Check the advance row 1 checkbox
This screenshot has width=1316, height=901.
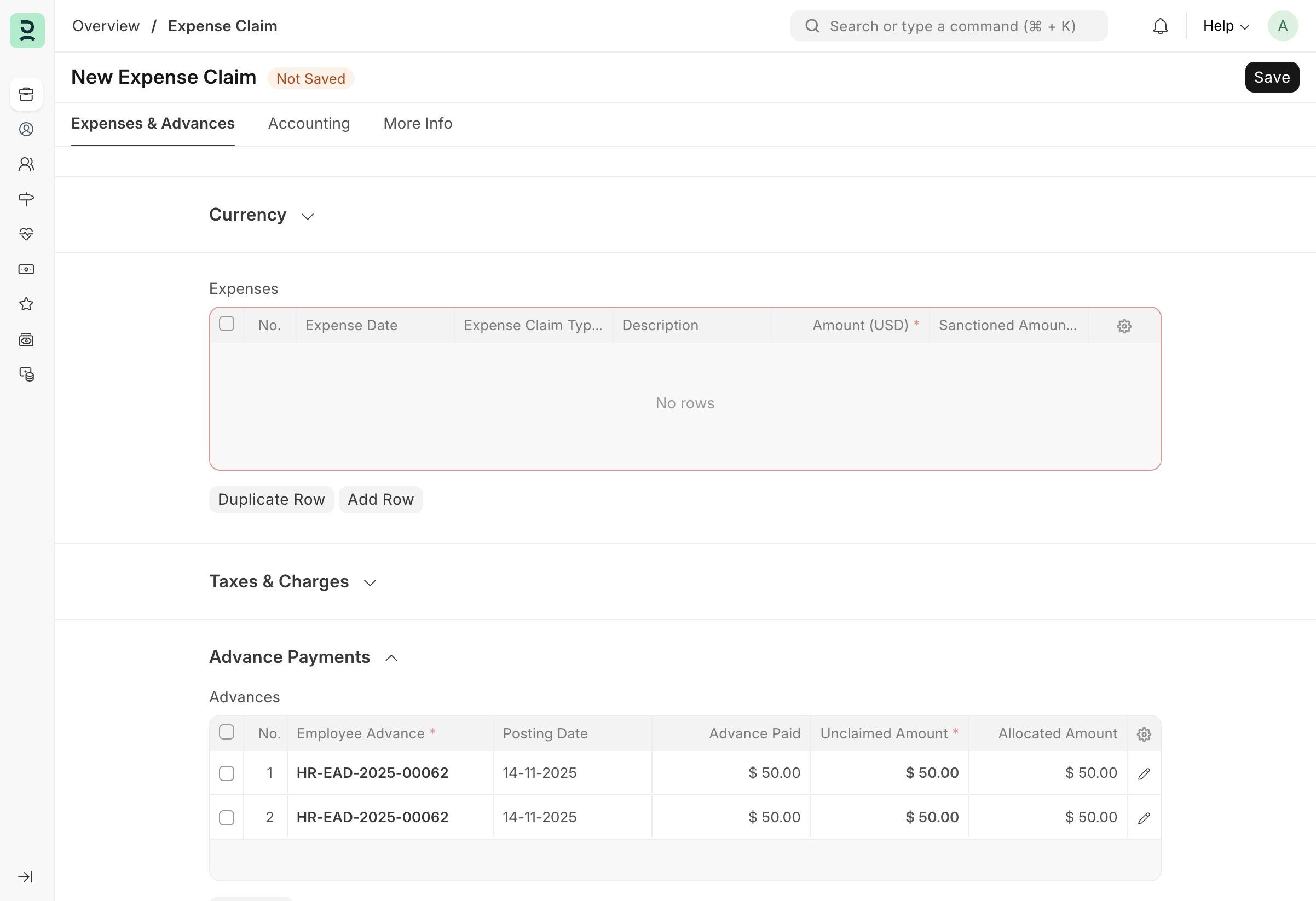(x=227, y=773)
